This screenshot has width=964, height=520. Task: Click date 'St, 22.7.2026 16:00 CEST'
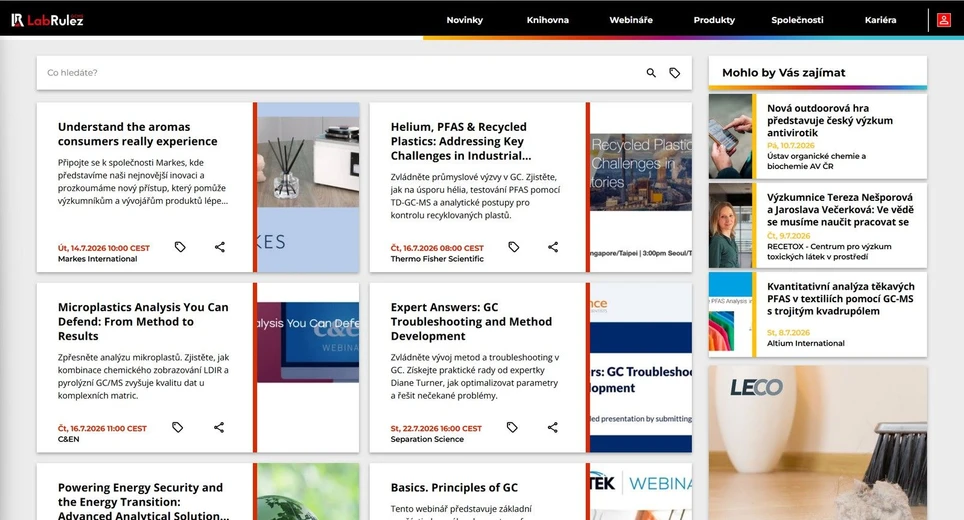coord(436,428)
